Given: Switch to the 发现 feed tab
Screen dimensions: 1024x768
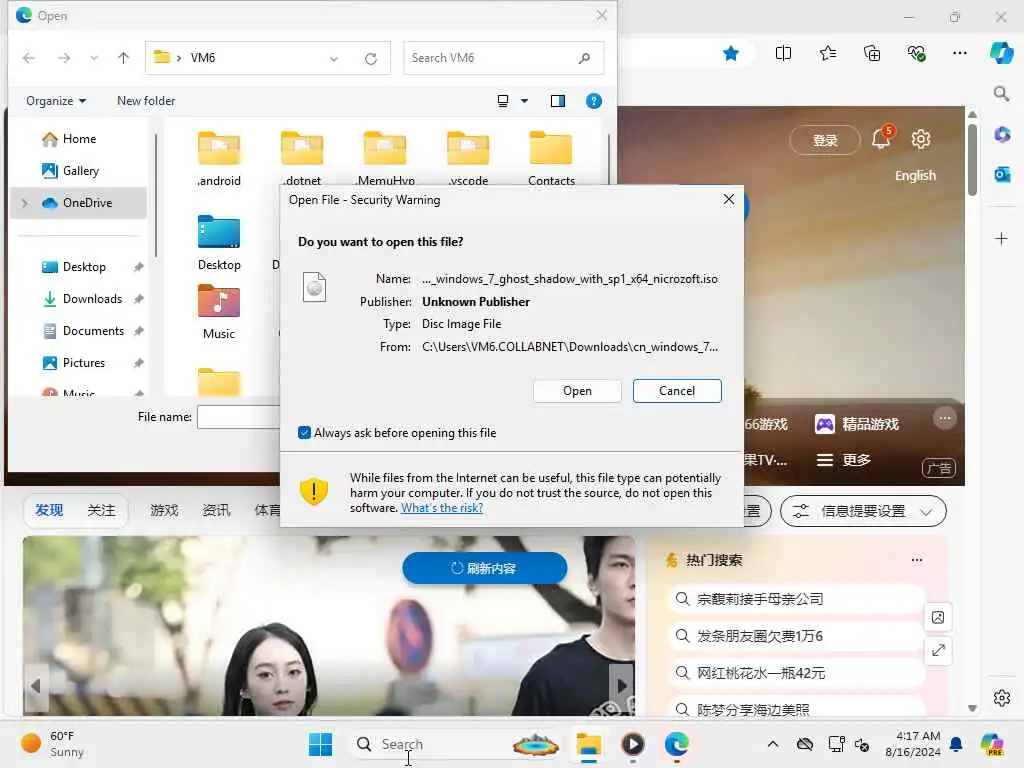Looking at the screenshot, I should pos(49,510).
